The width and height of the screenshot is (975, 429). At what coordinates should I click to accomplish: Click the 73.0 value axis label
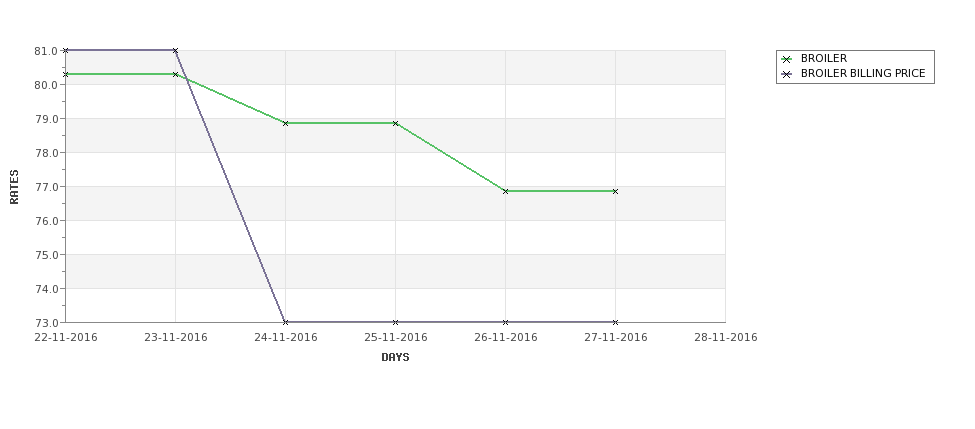point(47,323)
